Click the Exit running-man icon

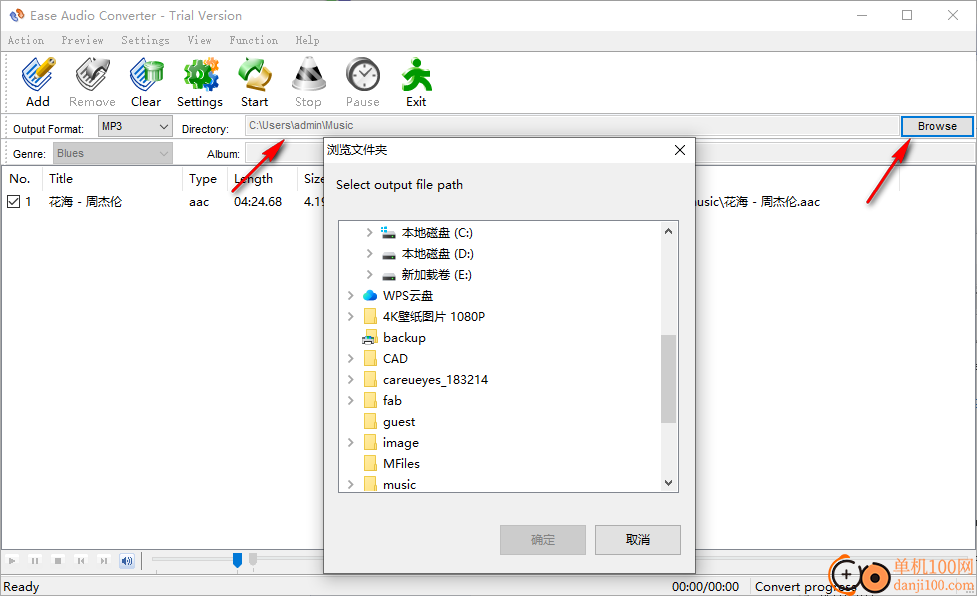pos(416,82)
